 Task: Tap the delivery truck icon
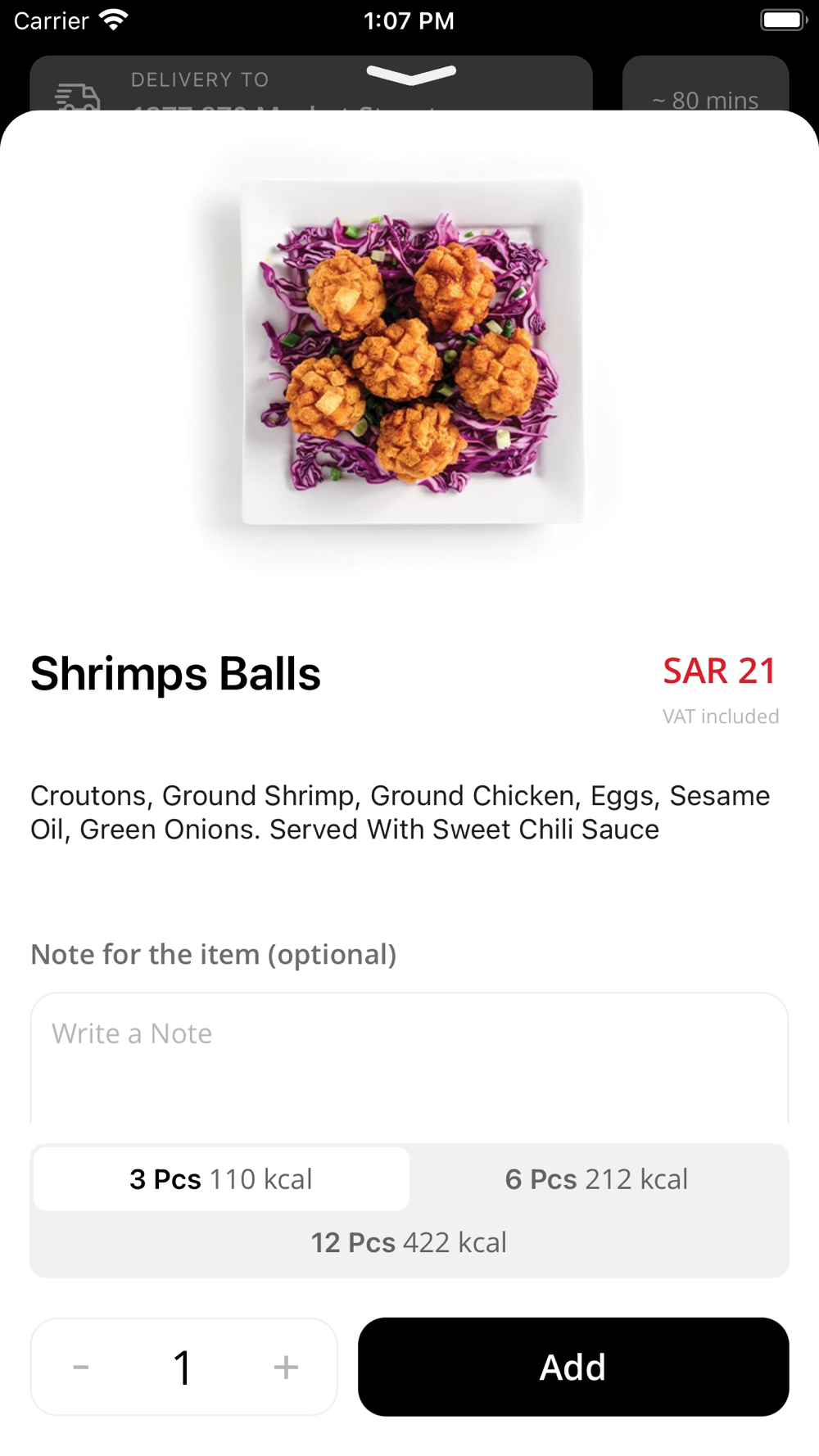coord(78,97)
